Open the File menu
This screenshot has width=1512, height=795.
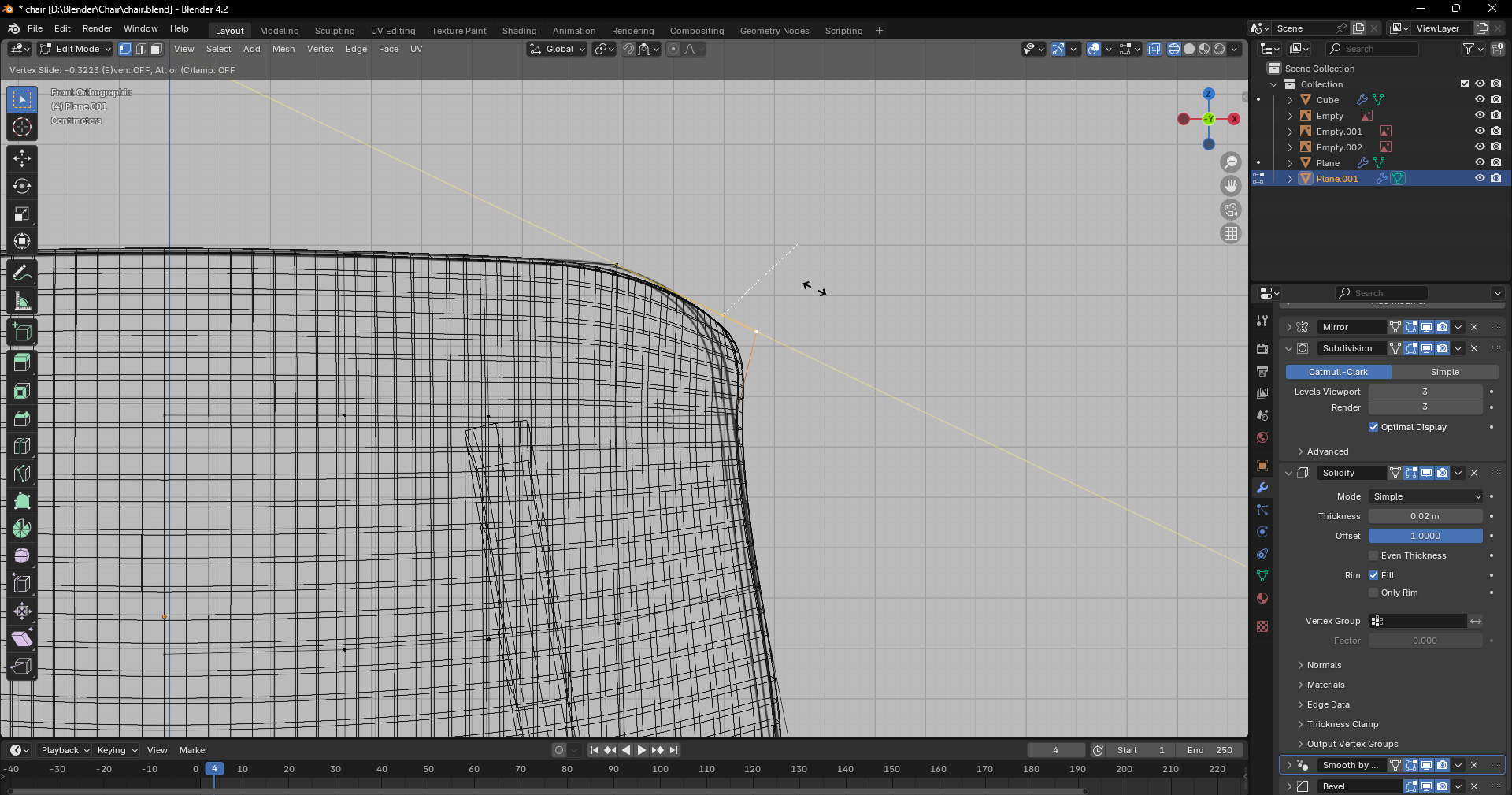35,28
